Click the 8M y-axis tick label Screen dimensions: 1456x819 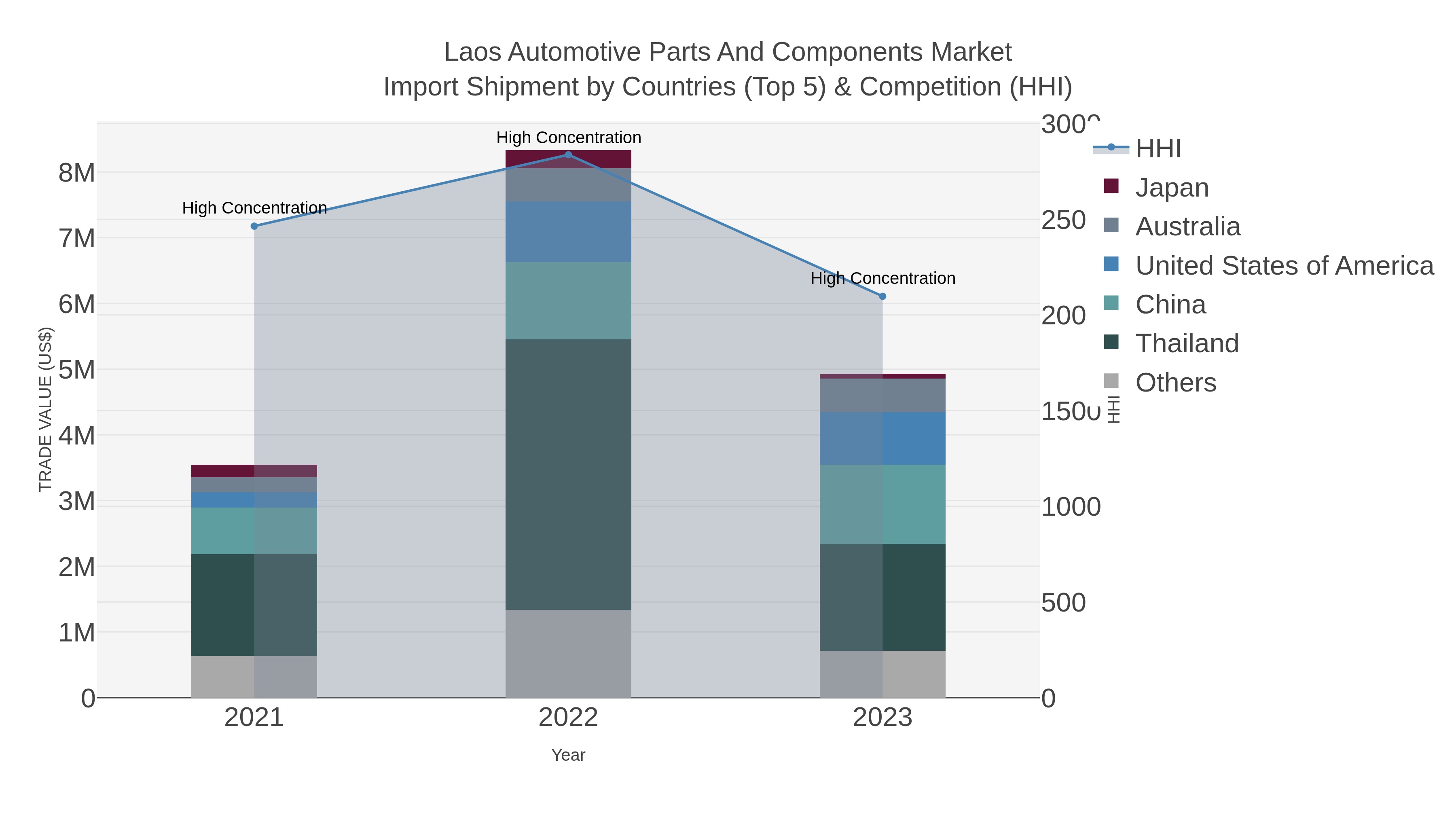click(77, 172)
